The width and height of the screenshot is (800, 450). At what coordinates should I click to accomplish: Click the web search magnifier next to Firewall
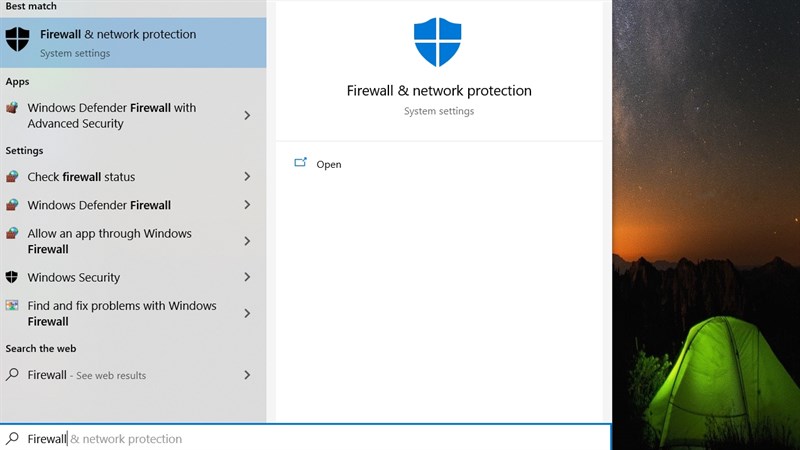tap(12, 374)
